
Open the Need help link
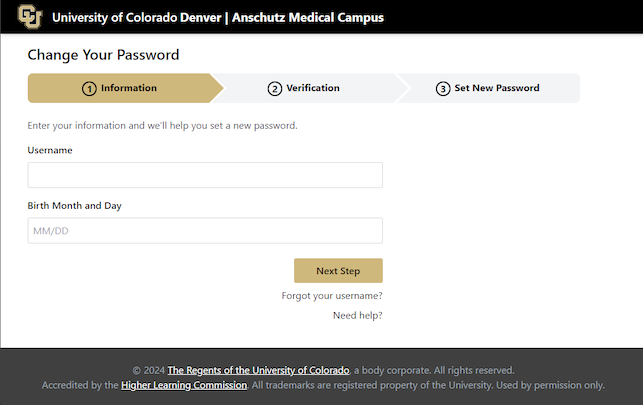tap(358, 315)
